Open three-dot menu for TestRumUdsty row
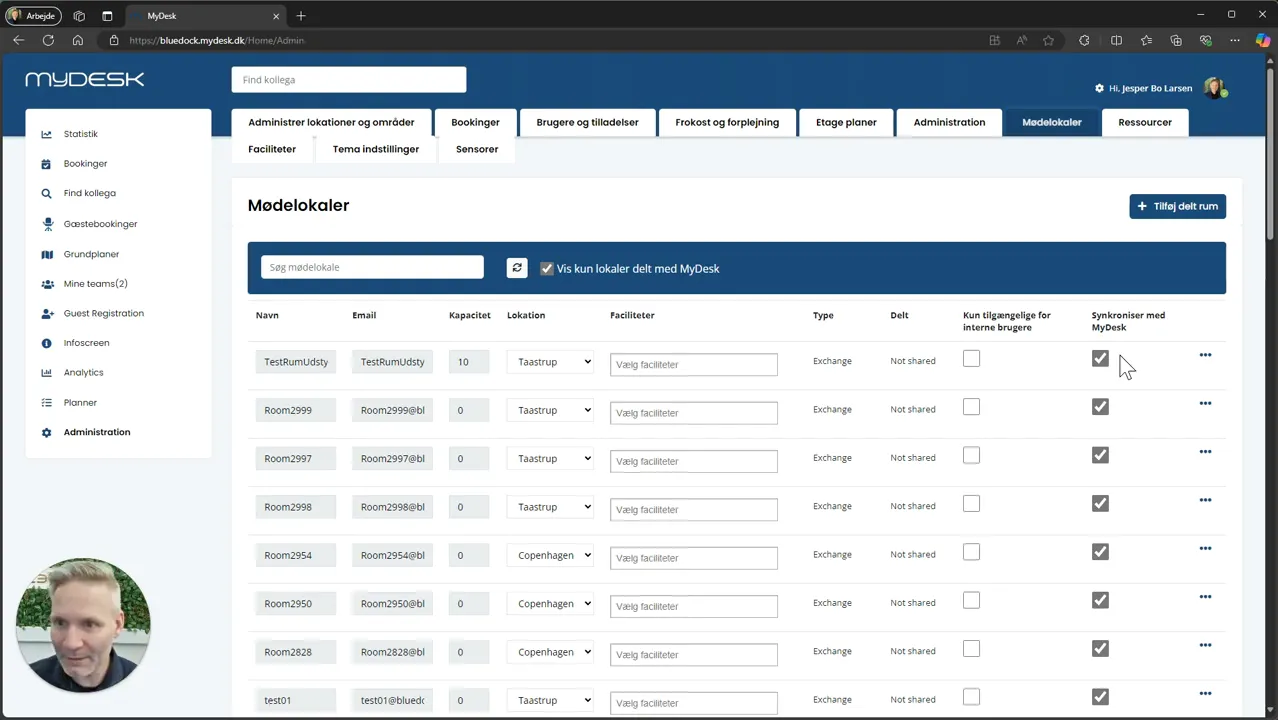 tap(1205, 355)
